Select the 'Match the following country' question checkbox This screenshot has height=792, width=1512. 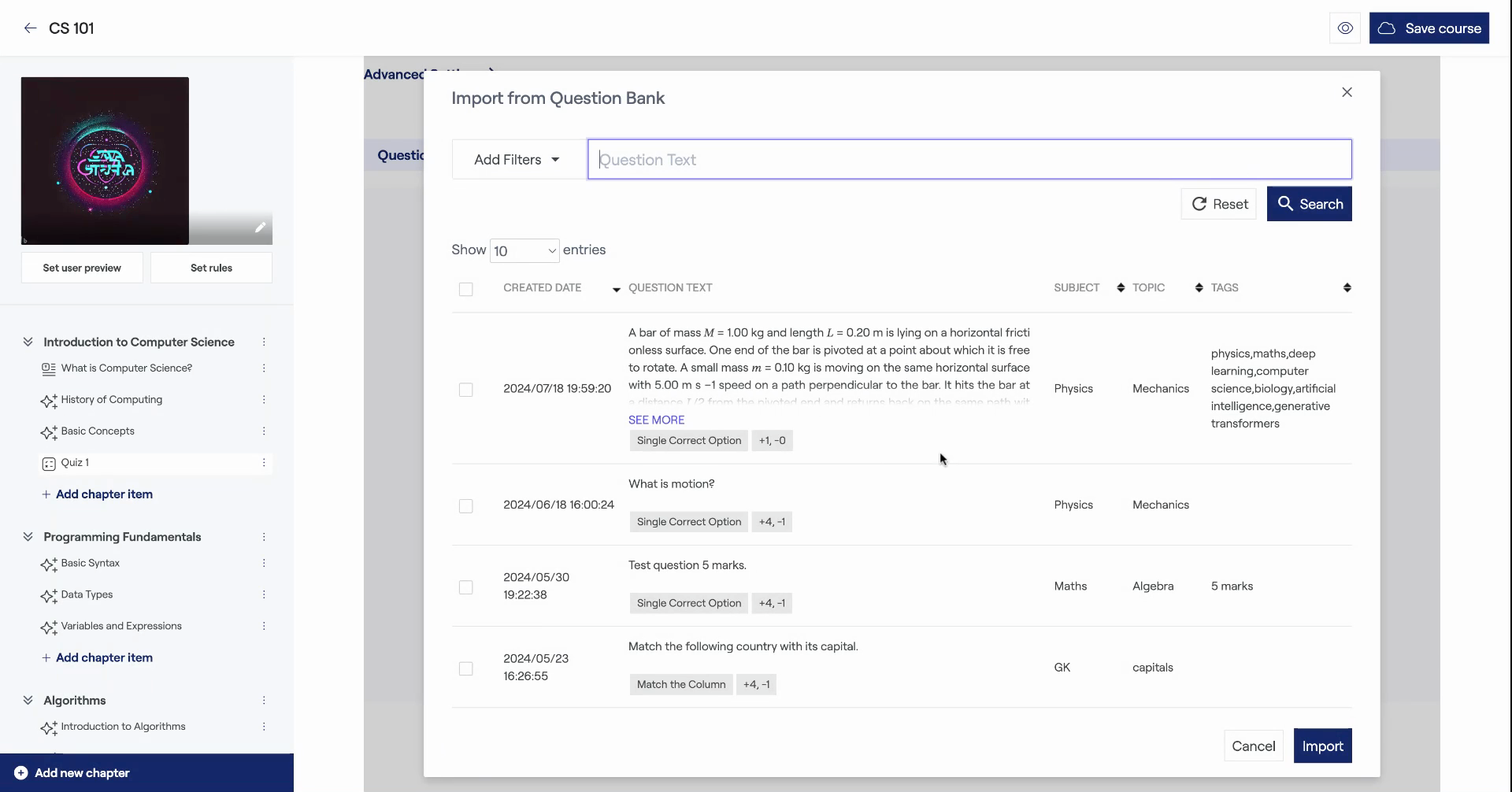pos(466,668)
